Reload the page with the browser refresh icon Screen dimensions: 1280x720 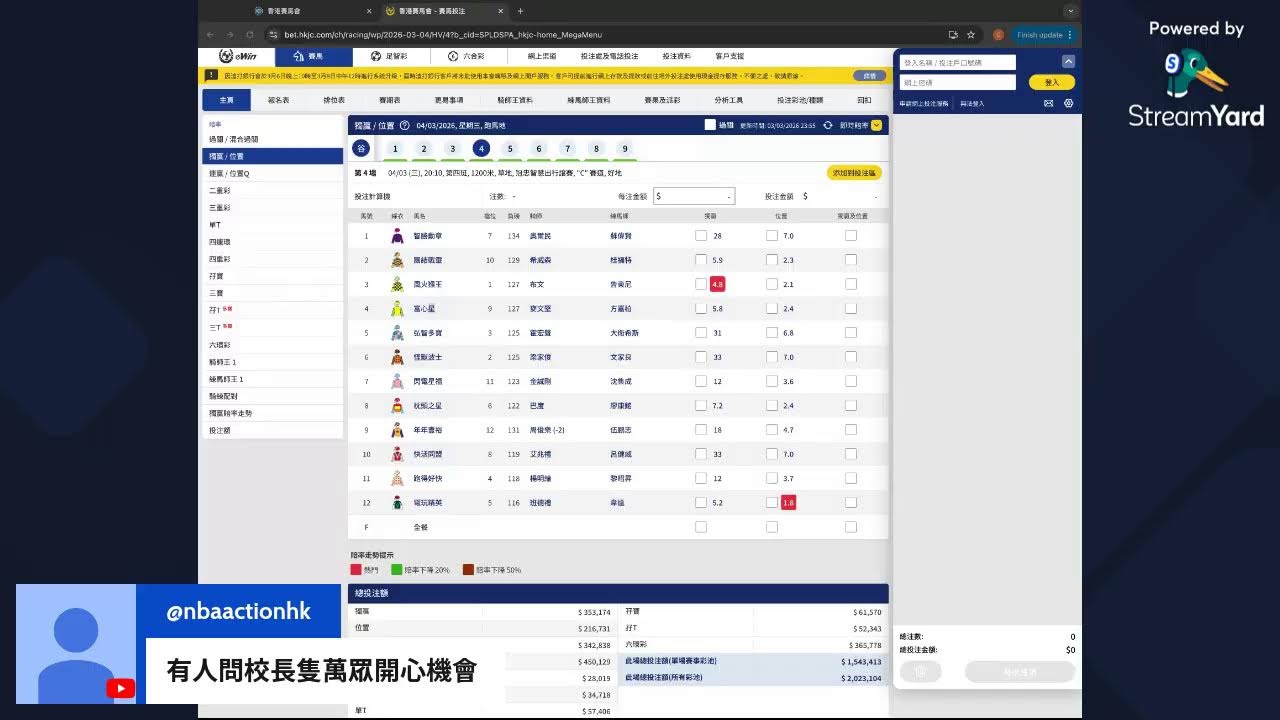click(252, 35)
